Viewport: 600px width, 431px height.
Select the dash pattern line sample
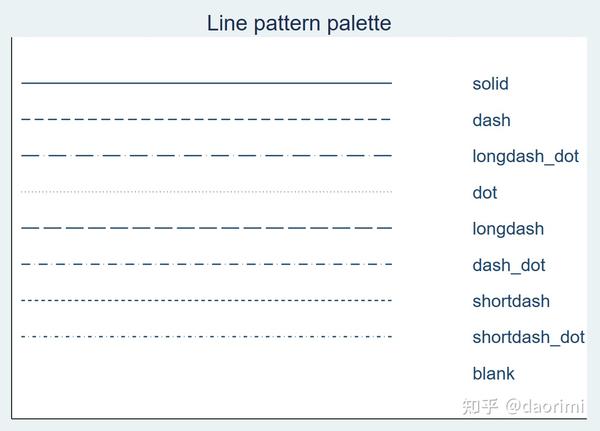click(x=206, y=119)
